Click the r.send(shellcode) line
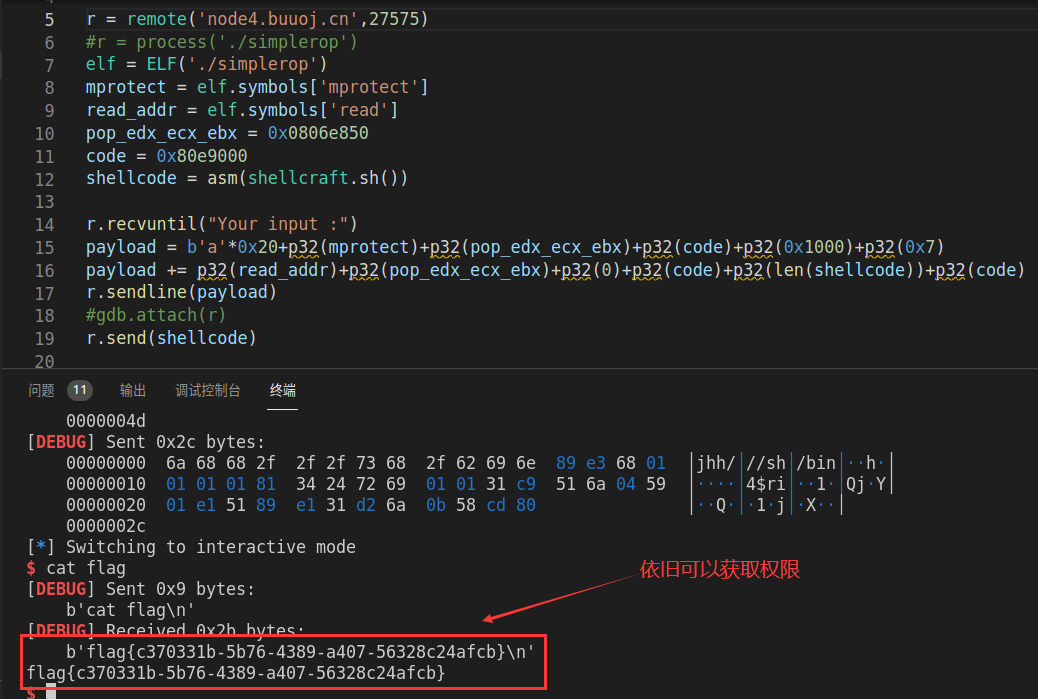Viewport: 1038px width, 699px height. pos(171,338)
